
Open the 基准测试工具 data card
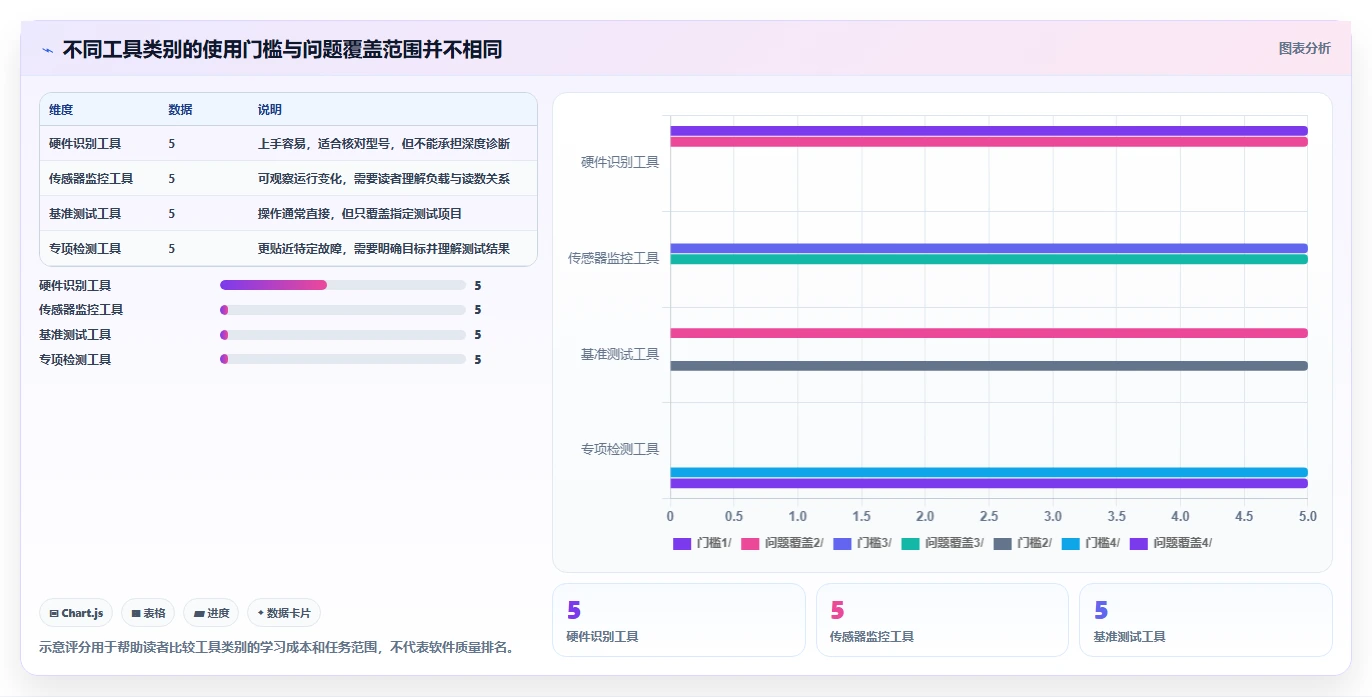point(1205,620)
